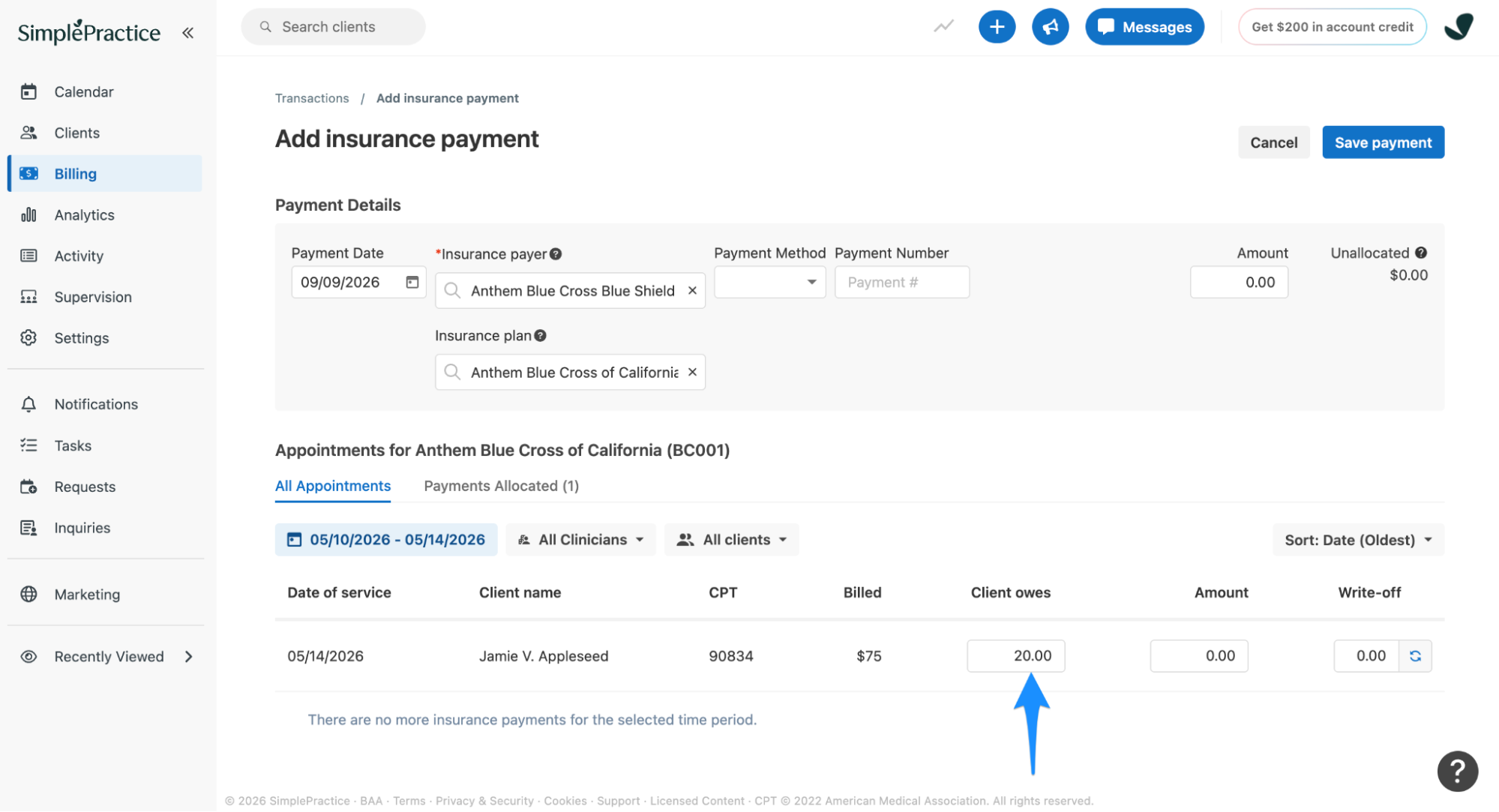The image size is (1499, 812).
Task: Open the Privacy & Security footer link
Action: (x=484, y=801)
